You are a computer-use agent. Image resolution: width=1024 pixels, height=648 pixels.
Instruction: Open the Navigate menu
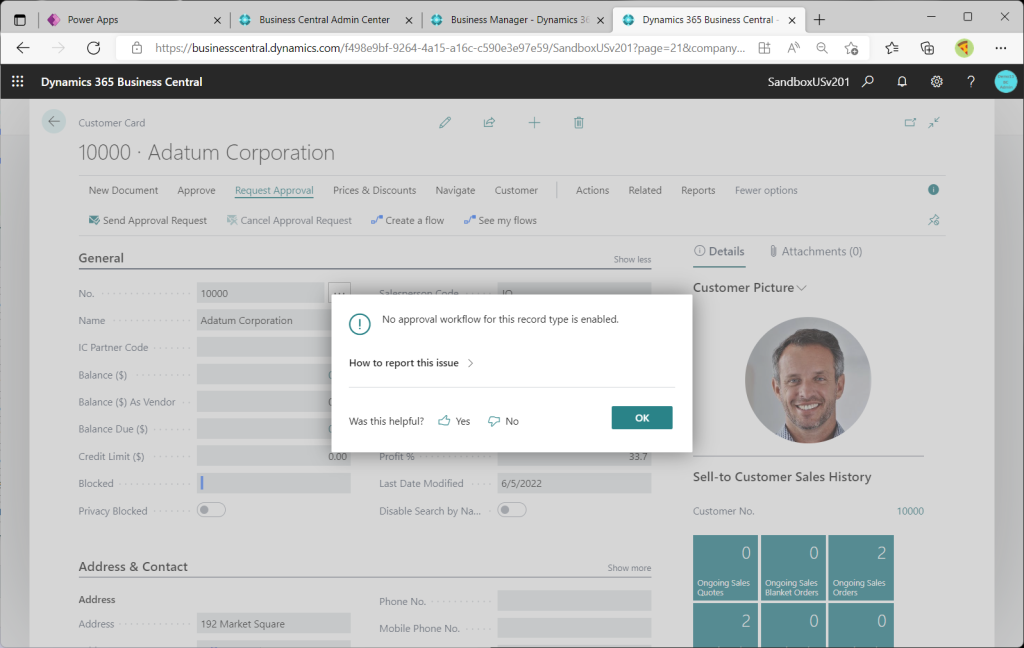point(455,190)
